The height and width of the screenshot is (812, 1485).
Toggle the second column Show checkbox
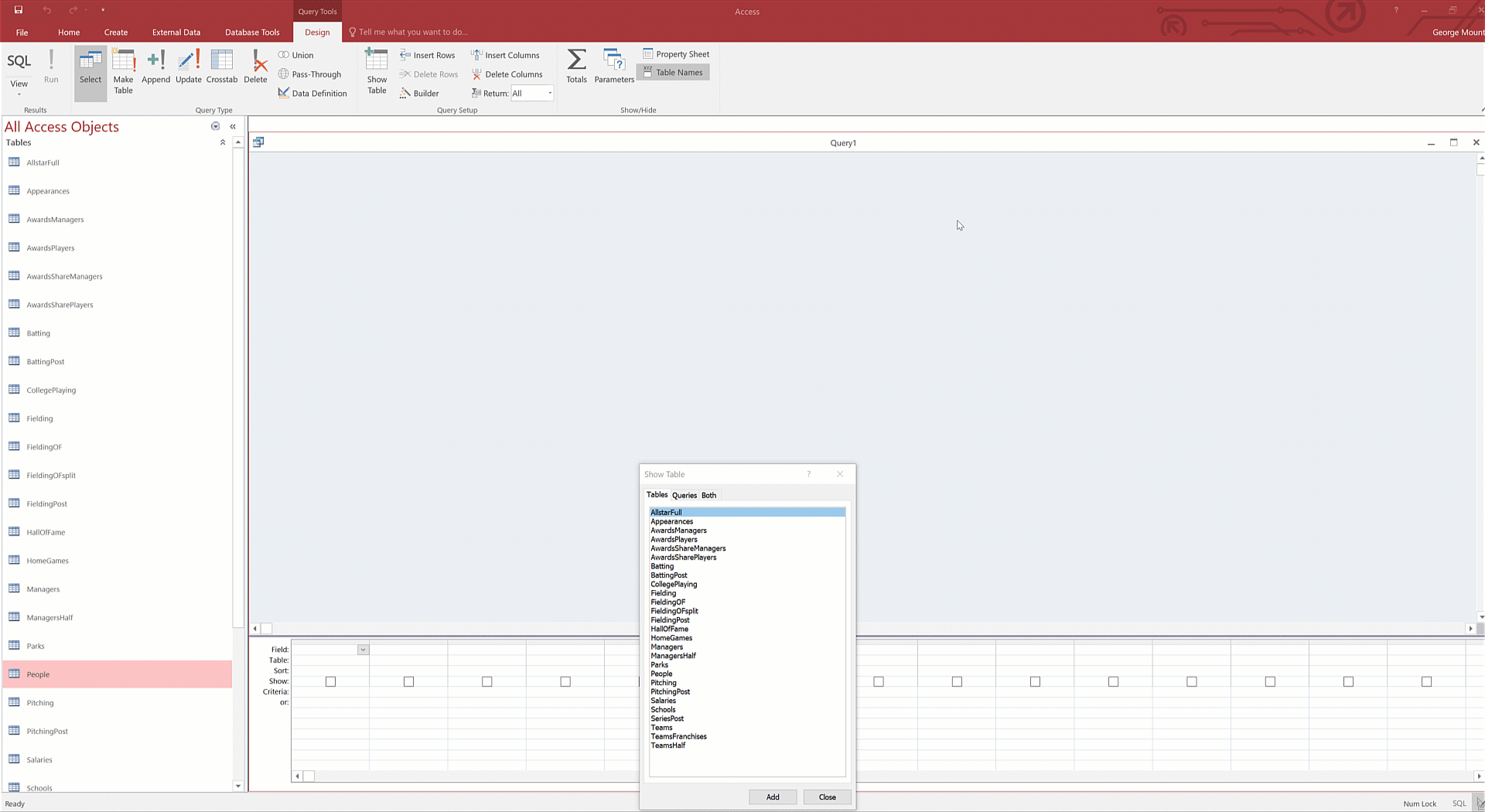[x=408, y=681]
